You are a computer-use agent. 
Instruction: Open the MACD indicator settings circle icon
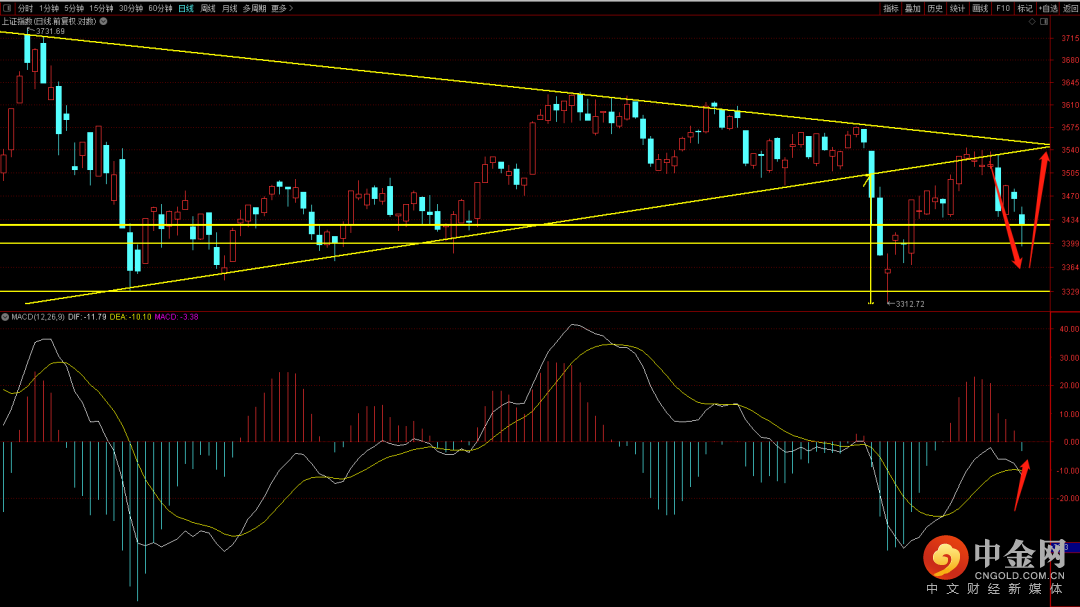pyautogui.click(x=5, y=317)
